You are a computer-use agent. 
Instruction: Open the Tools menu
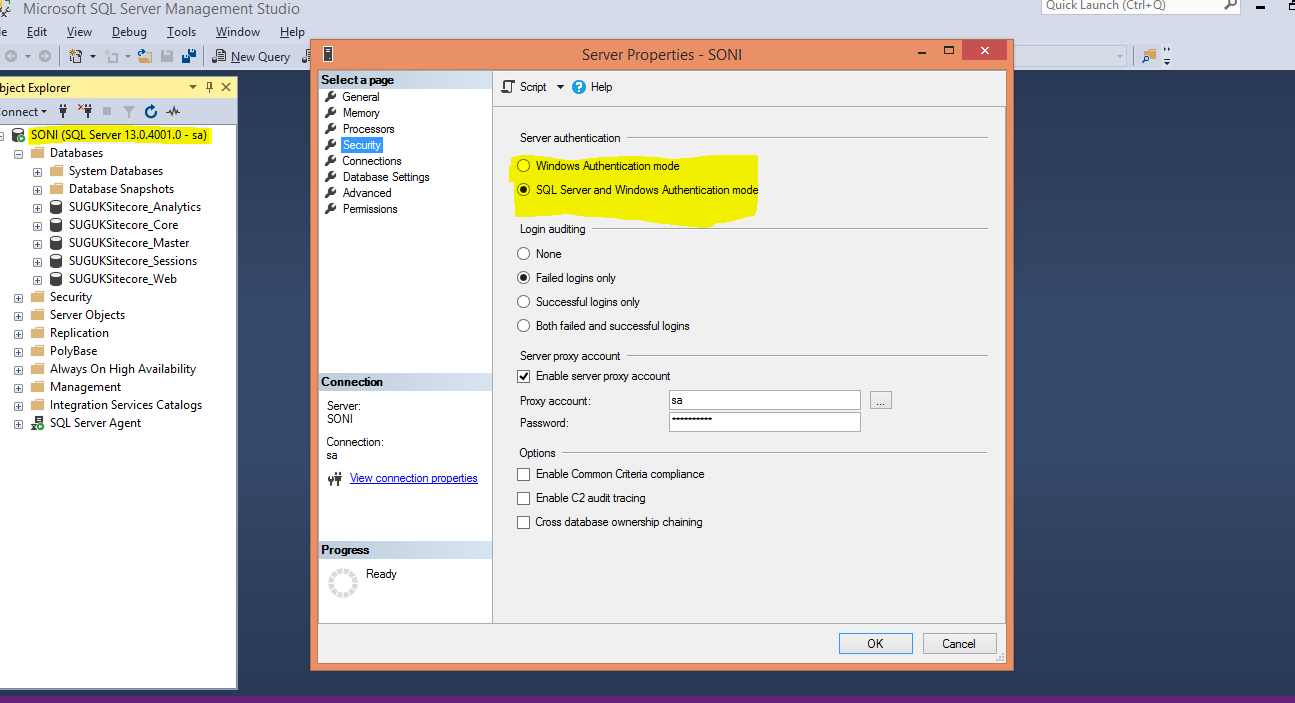pos(181,31)
